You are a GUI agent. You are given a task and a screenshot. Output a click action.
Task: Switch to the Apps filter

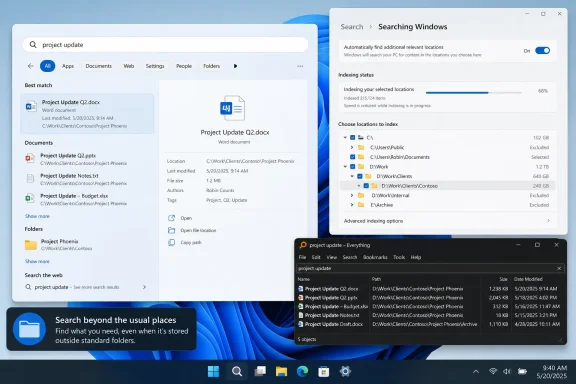68,66
